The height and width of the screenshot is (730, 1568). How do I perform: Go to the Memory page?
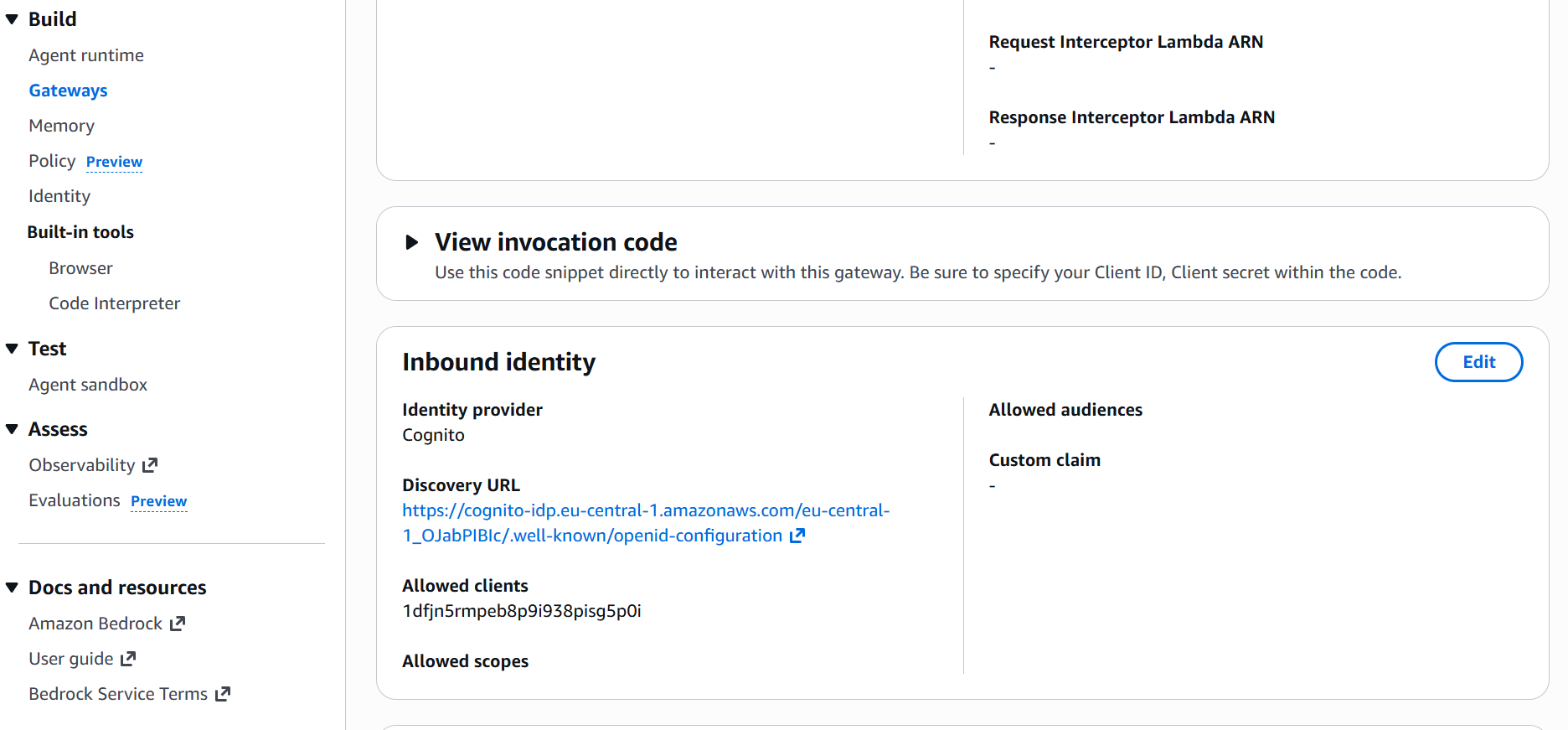click(61, 126)
